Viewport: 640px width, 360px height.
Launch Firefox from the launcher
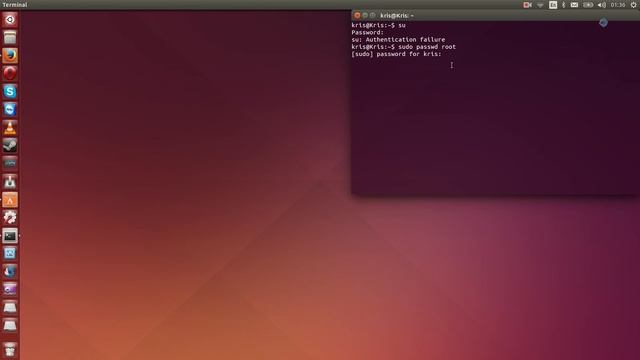tap(10, 56)
